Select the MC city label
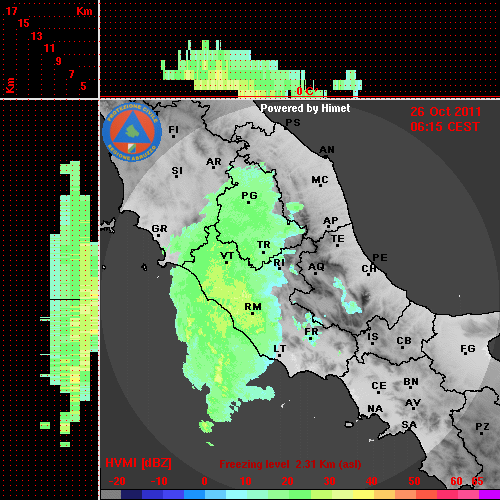 [x=320, y=180]
